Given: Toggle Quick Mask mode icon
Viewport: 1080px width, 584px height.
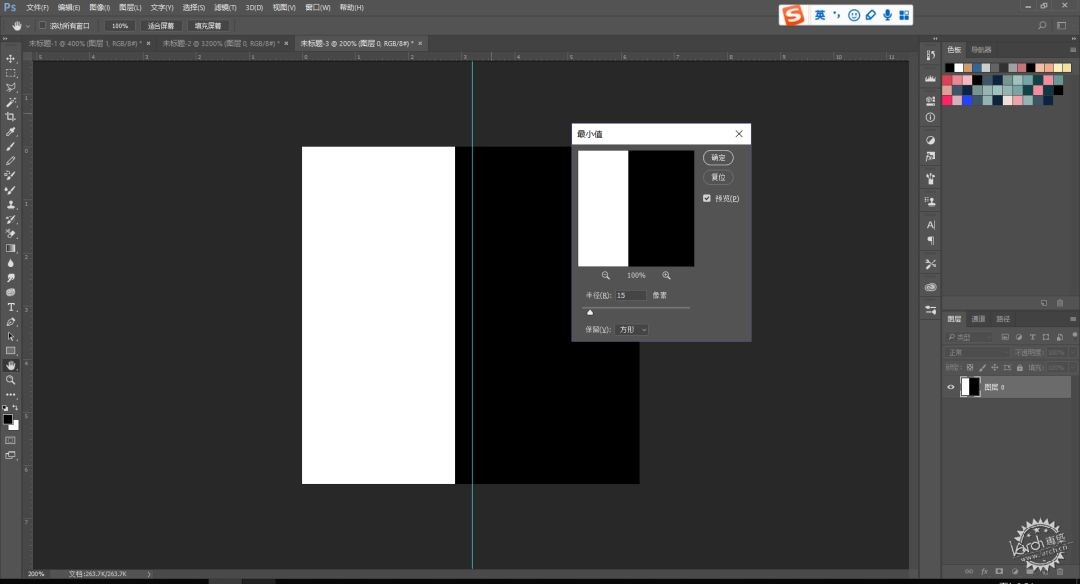Looking at the screenshot, I should pos(10,440).
